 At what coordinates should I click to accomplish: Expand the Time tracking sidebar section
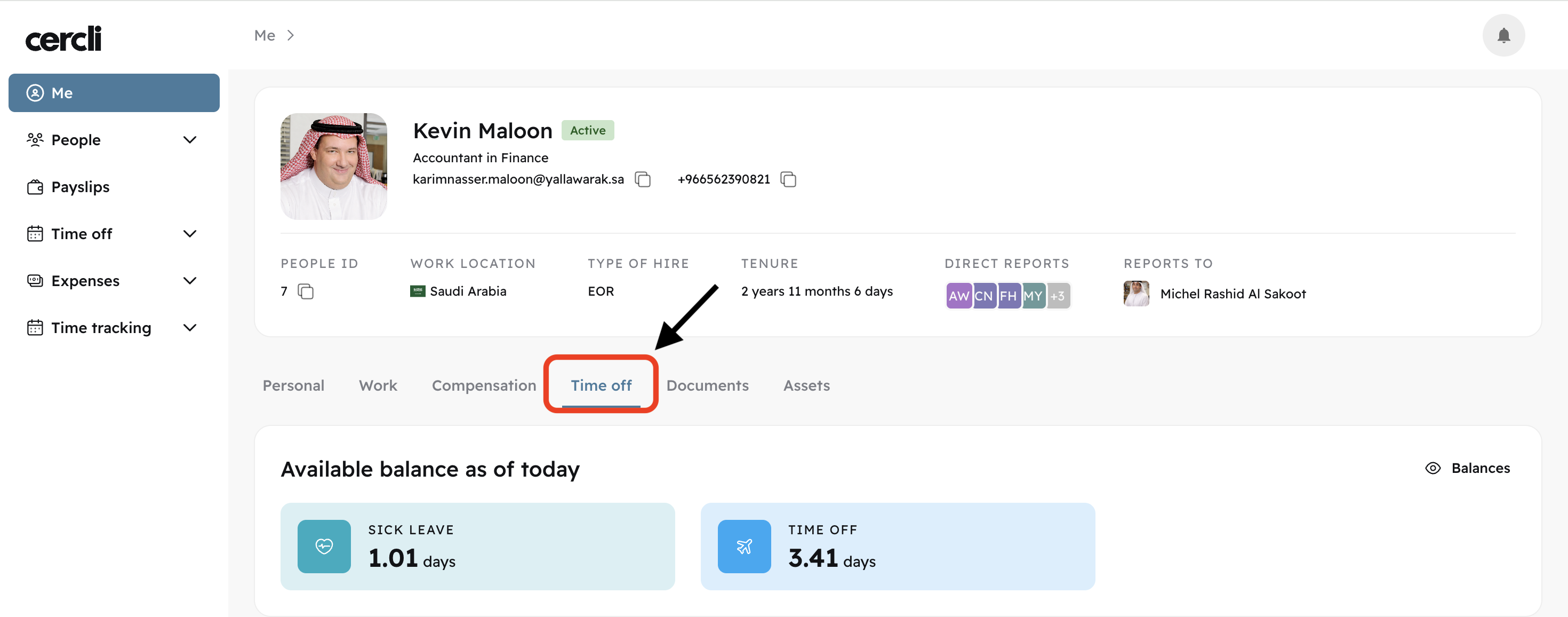[x=190, y=327]
